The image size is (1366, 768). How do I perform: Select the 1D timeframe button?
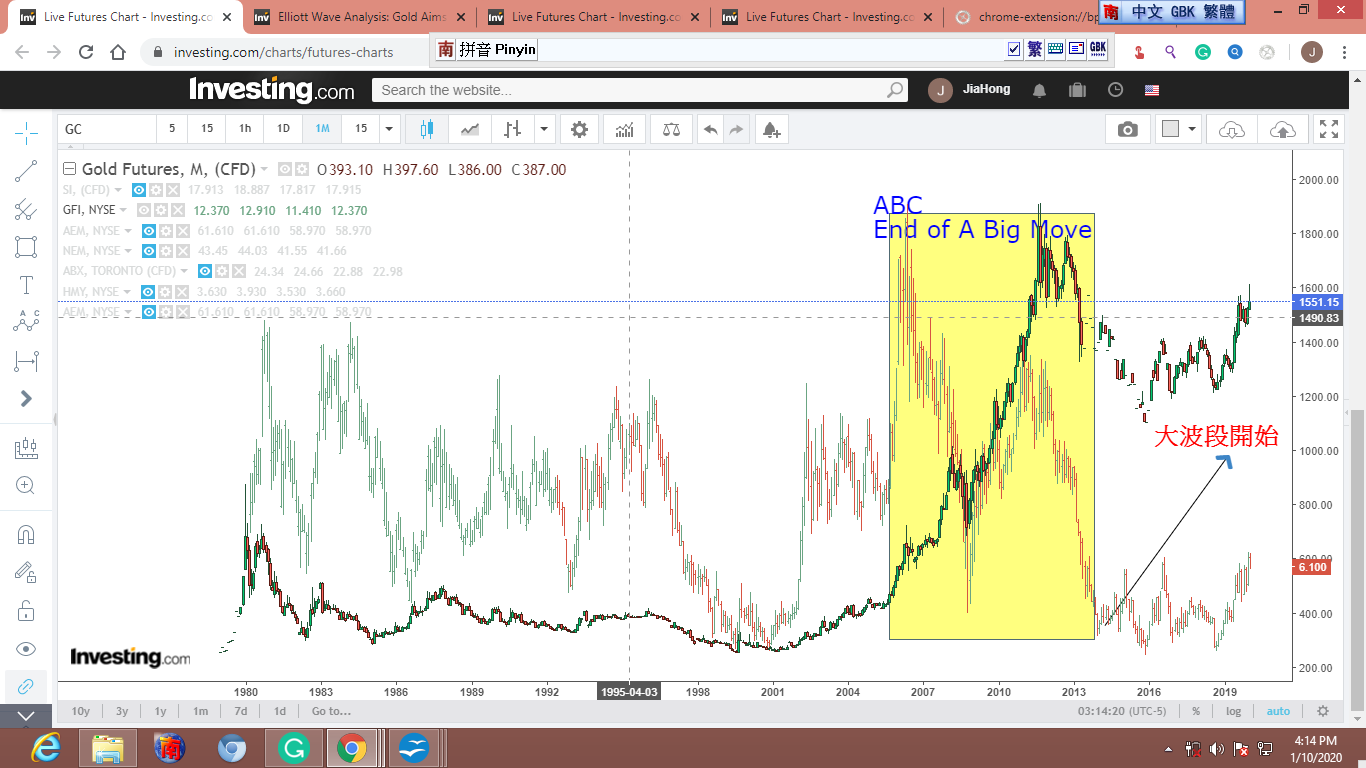pos(283,129)
